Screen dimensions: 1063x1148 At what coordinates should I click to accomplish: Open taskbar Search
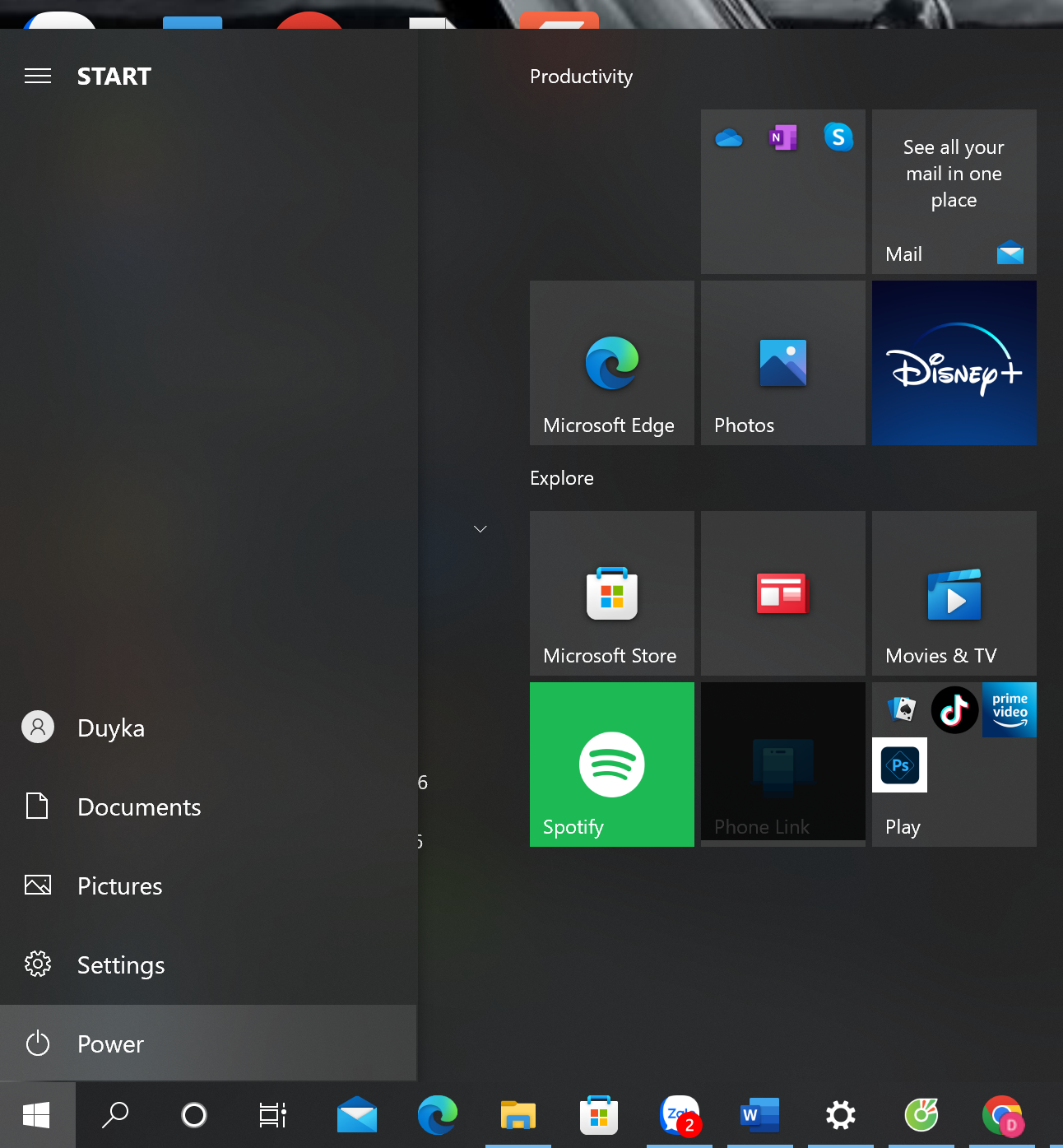coord(114,1115)
